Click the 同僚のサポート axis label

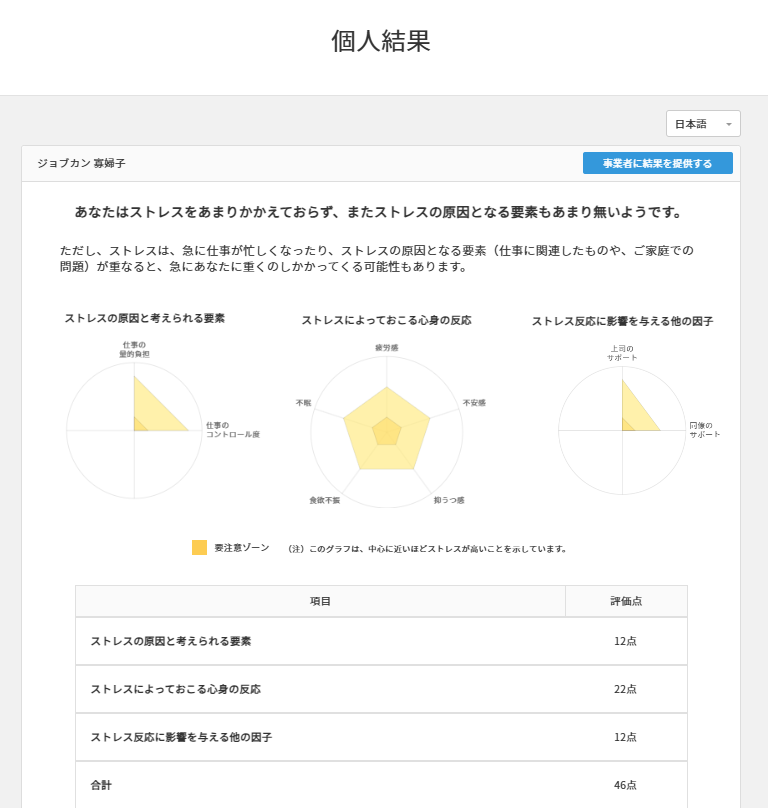705,430
